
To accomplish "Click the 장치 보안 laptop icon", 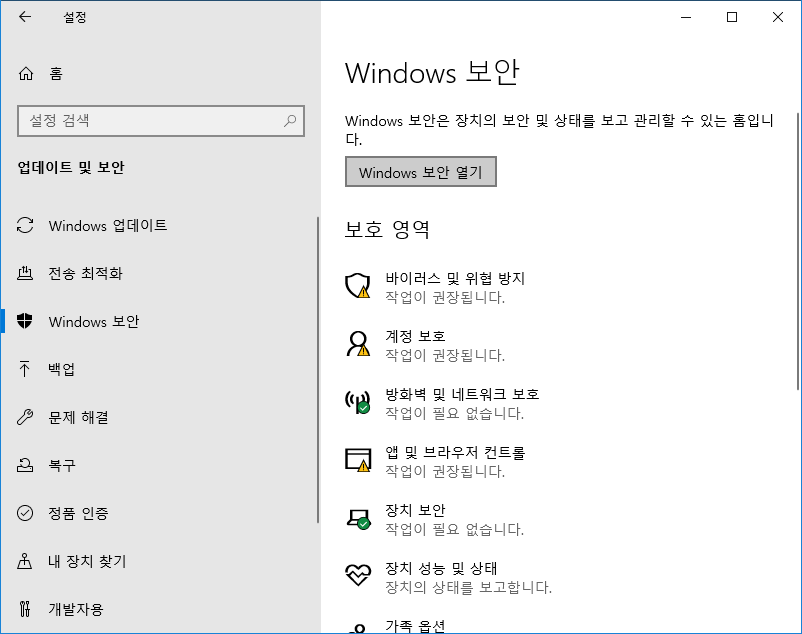I will [x=358, y=518].
